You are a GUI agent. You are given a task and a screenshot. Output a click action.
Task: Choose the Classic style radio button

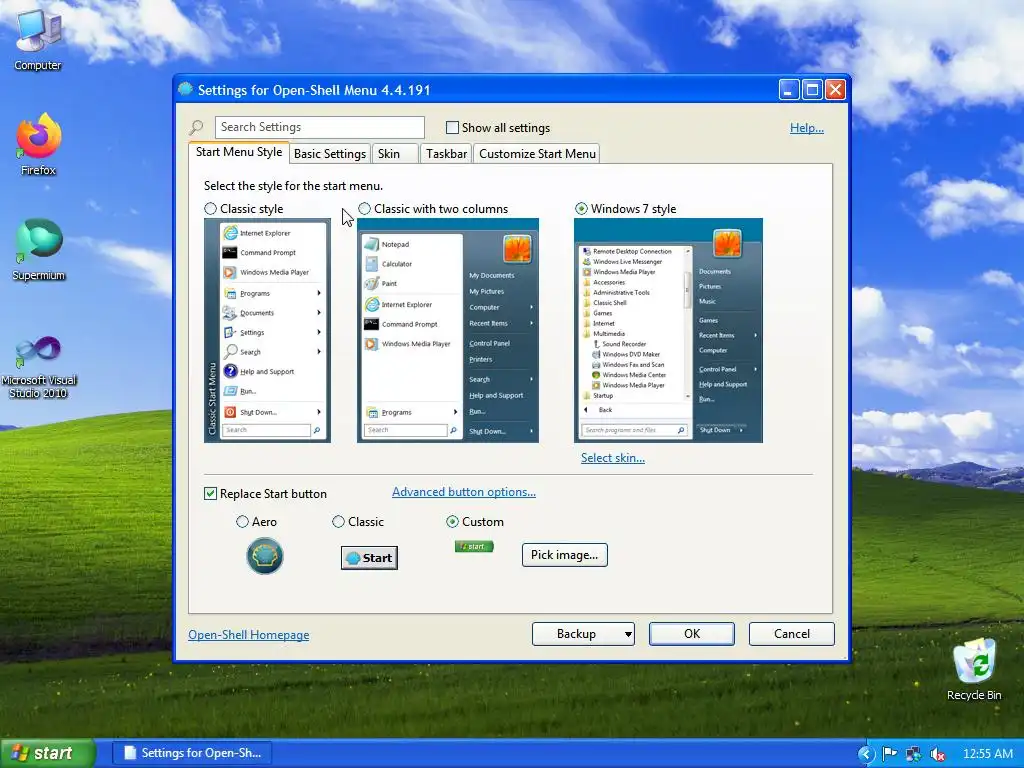pos(210,208)
